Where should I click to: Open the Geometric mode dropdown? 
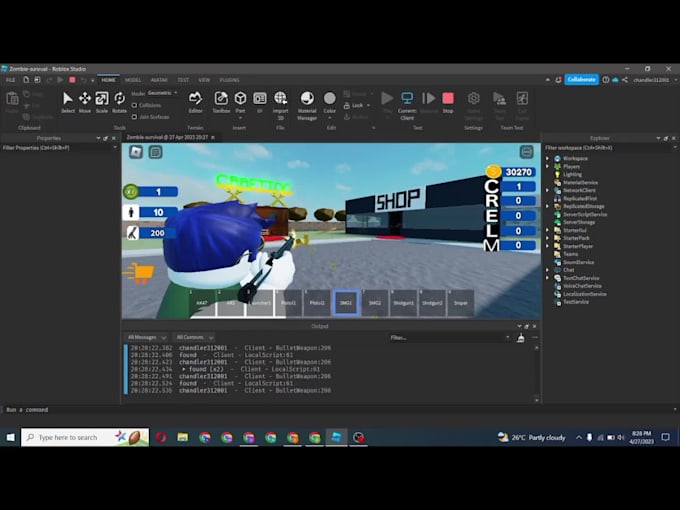[x=163, y=93]
